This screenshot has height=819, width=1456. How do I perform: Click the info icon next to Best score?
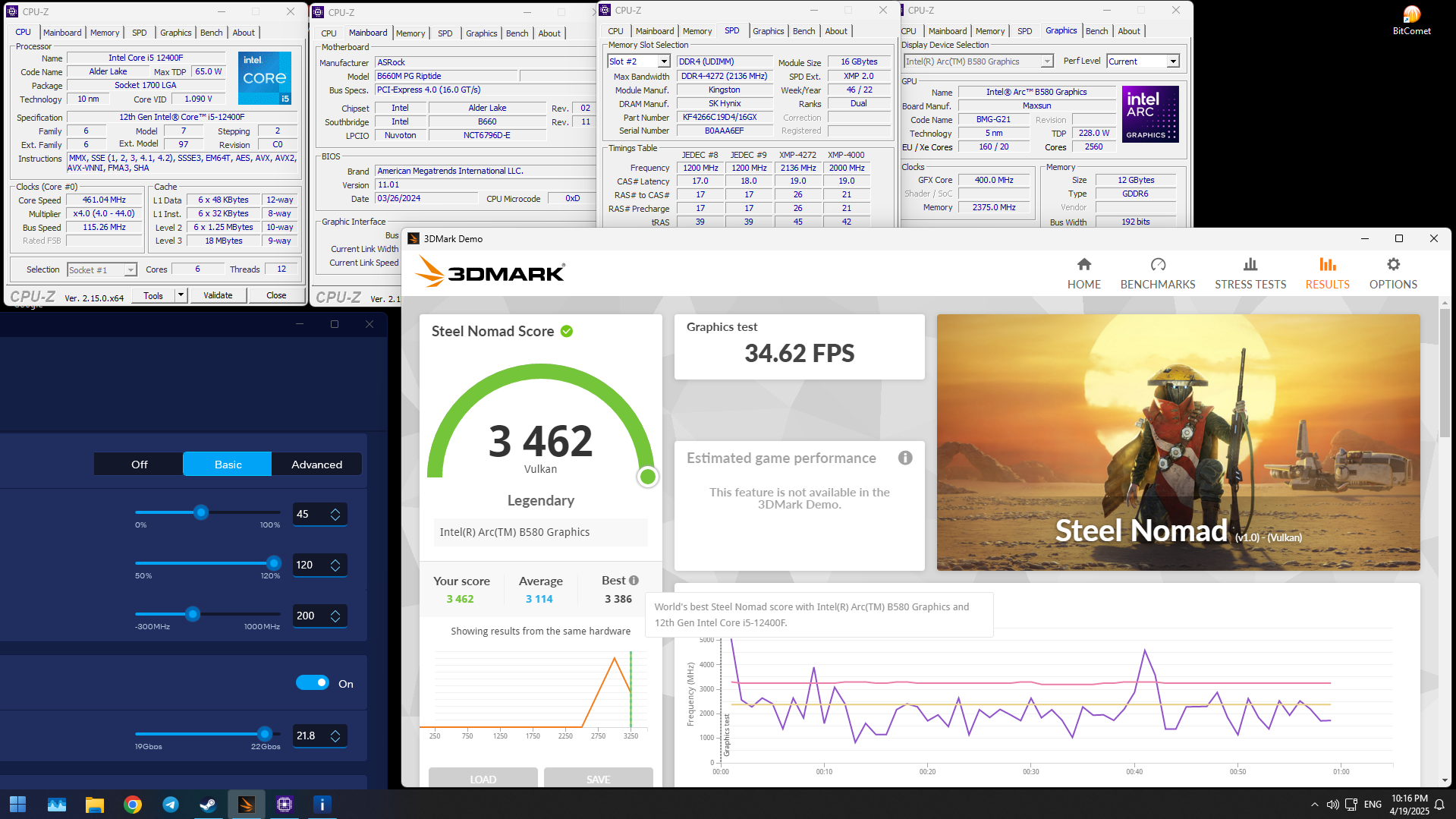pyautogui.click(x=634, y=580)
